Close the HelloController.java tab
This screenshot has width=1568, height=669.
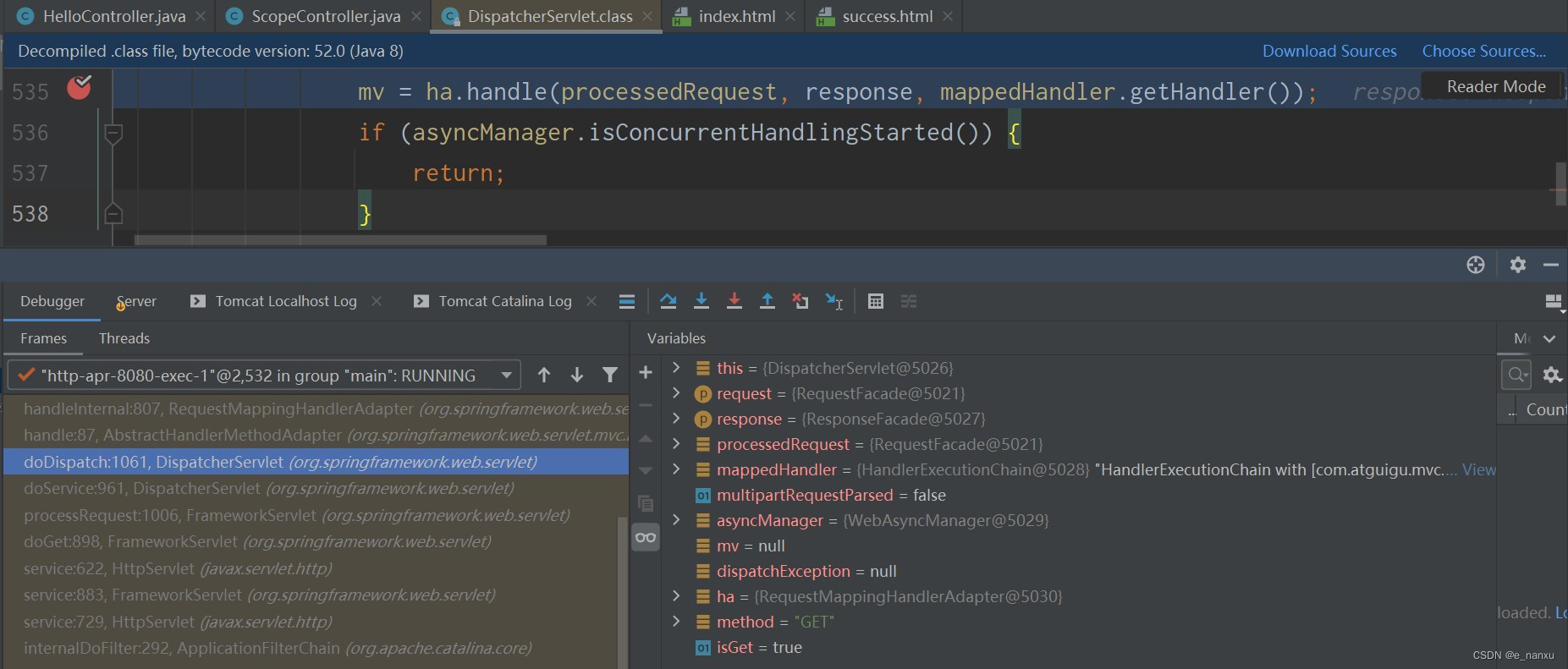201,16
